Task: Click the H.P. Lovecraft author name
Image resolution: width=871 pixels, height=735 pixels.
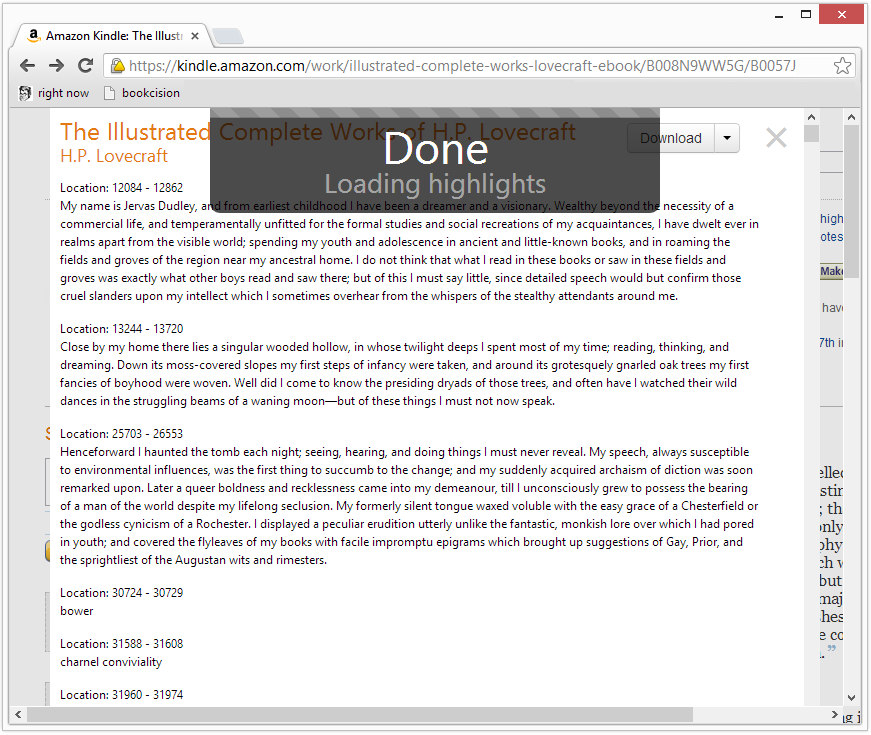Action: pyautogui.click(x=114, y=156)
